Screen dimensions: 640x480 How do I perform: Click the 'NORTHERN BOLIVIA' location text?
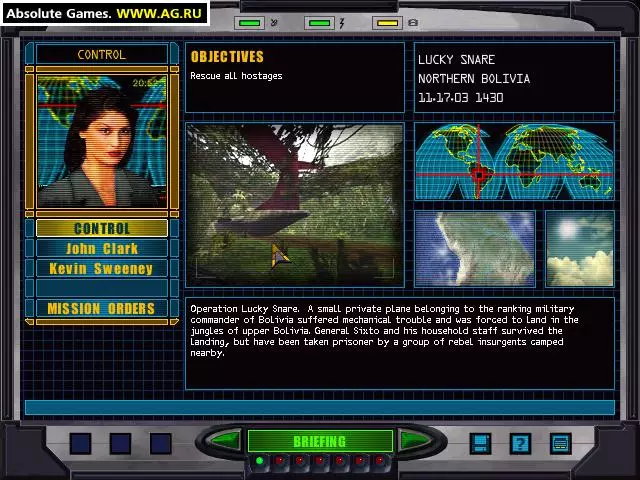(x=474, y=78)
